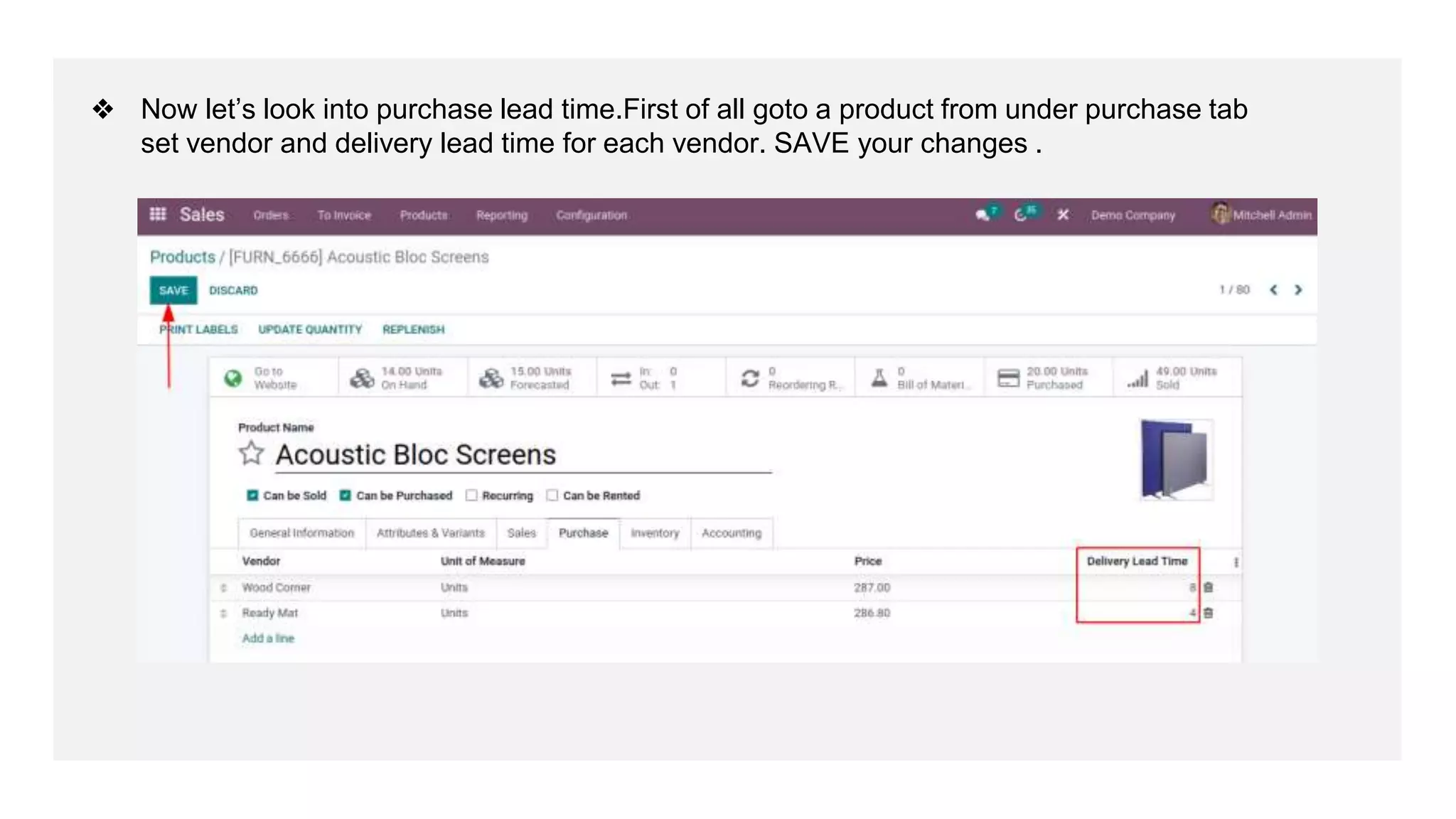
Task: Click the debug tools cross icon
Action: 1063,215
